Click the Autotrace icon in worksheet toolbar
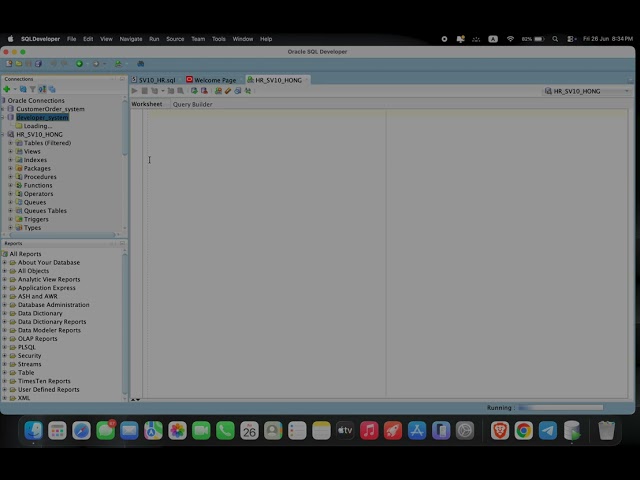This screenshot has height=480, width=640. tap(180, 91)
